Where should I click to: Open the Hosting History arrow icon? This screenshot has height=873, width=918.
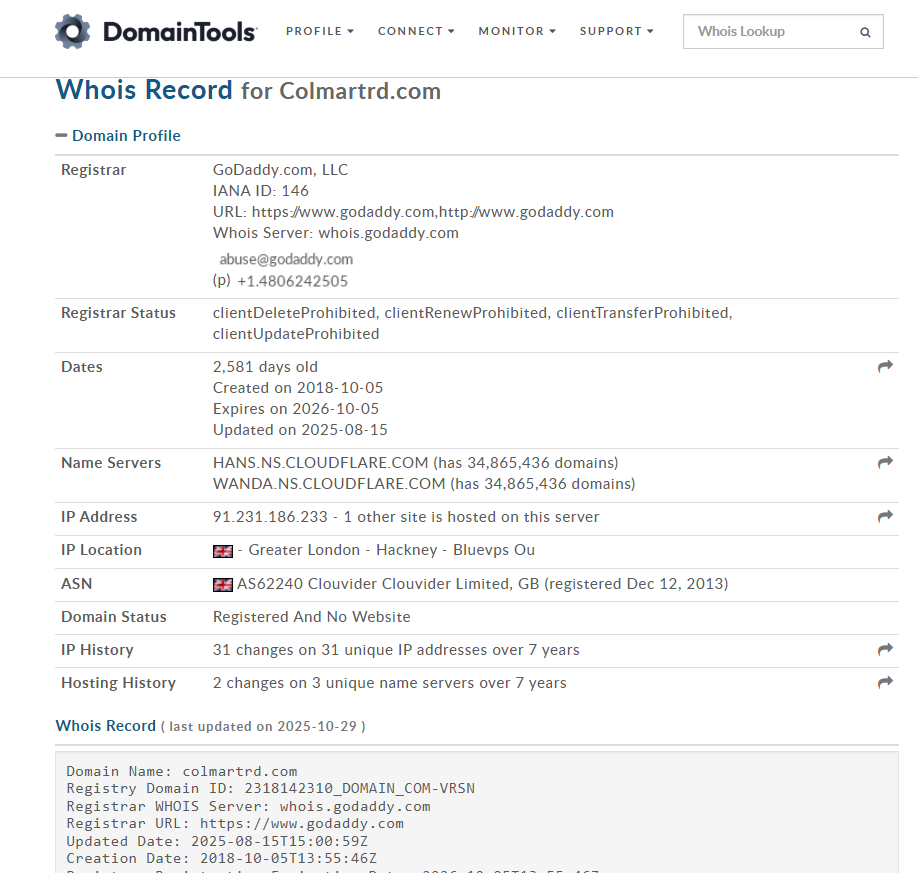click(885, 683)
